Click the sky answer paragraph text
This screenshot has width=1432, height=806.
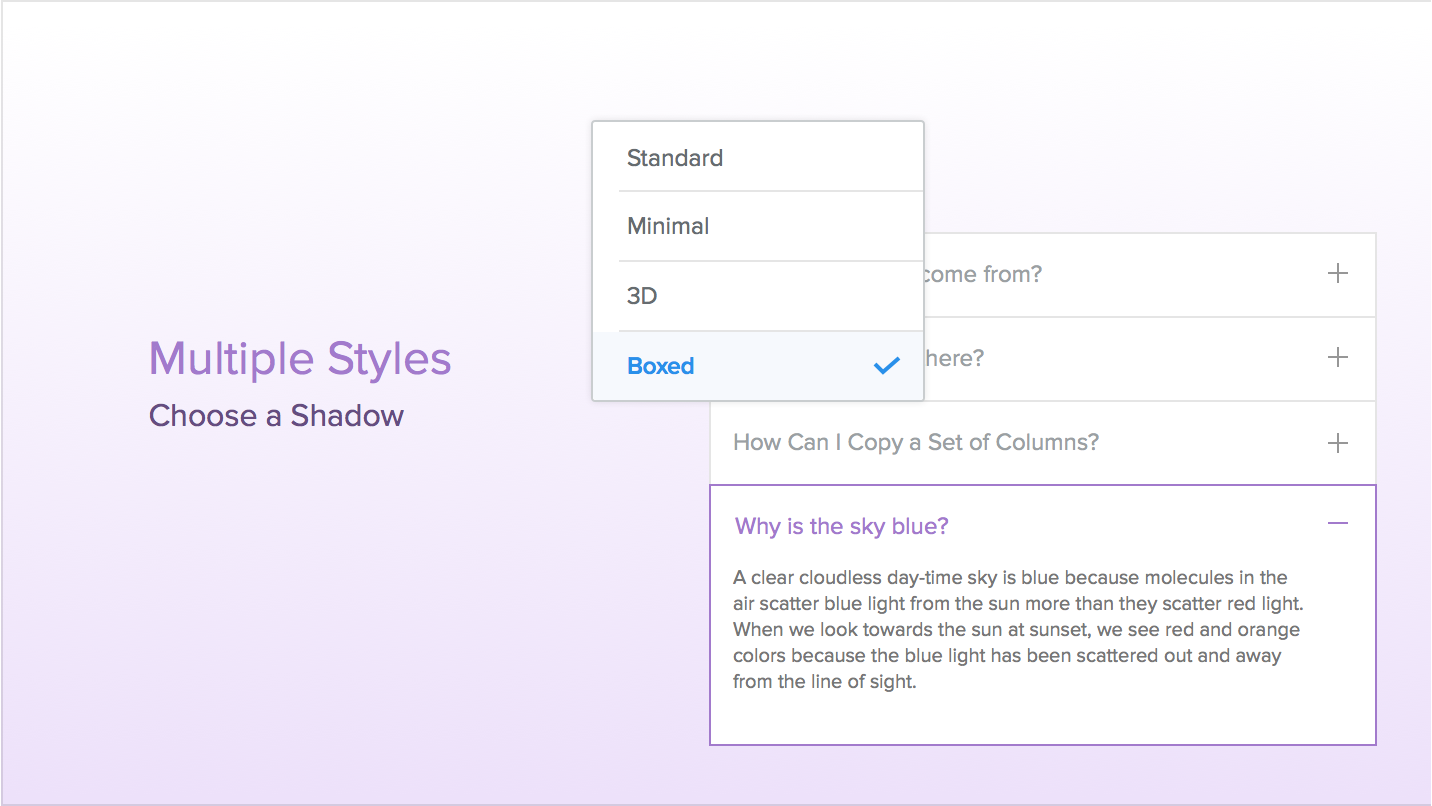pyautogui.click(x=1016, y=630)
